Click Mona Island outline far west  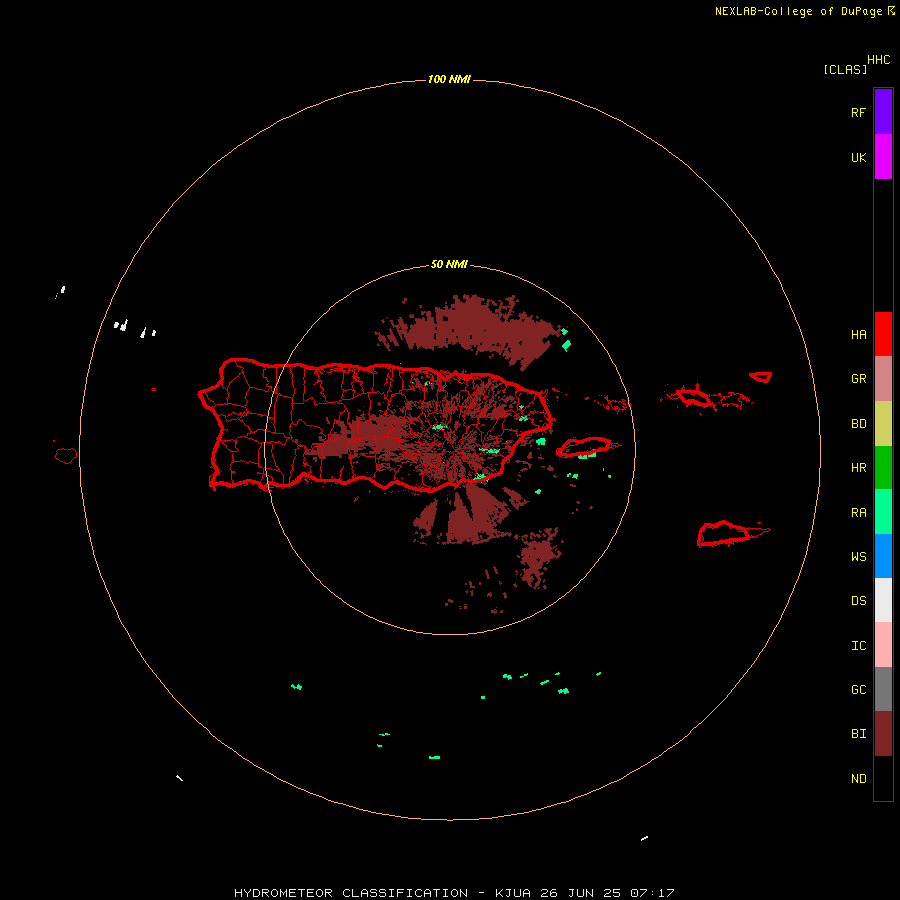tap(65, 456)
